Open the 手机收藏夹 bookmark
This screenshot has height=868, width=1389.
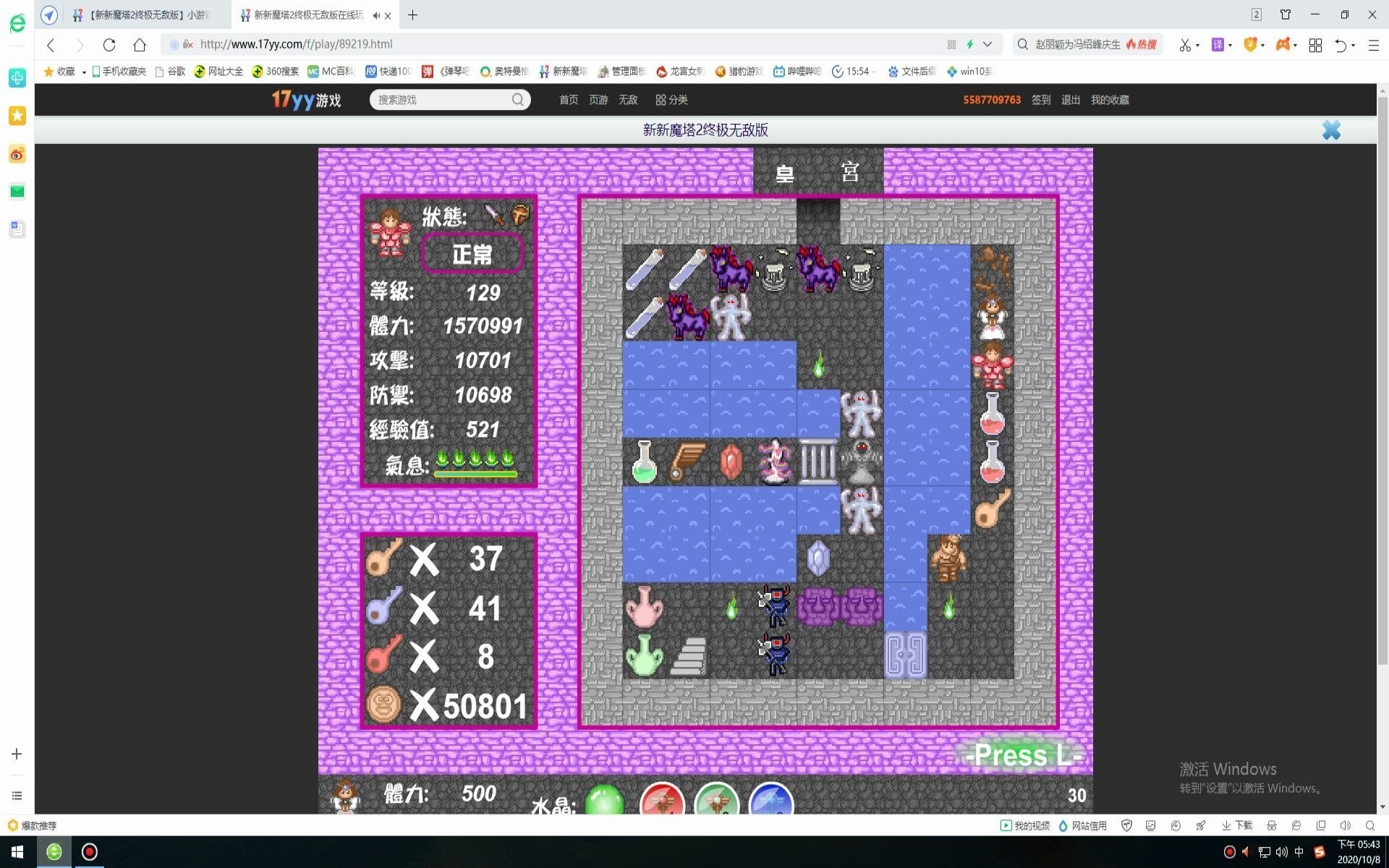click(x=119, y=71)
